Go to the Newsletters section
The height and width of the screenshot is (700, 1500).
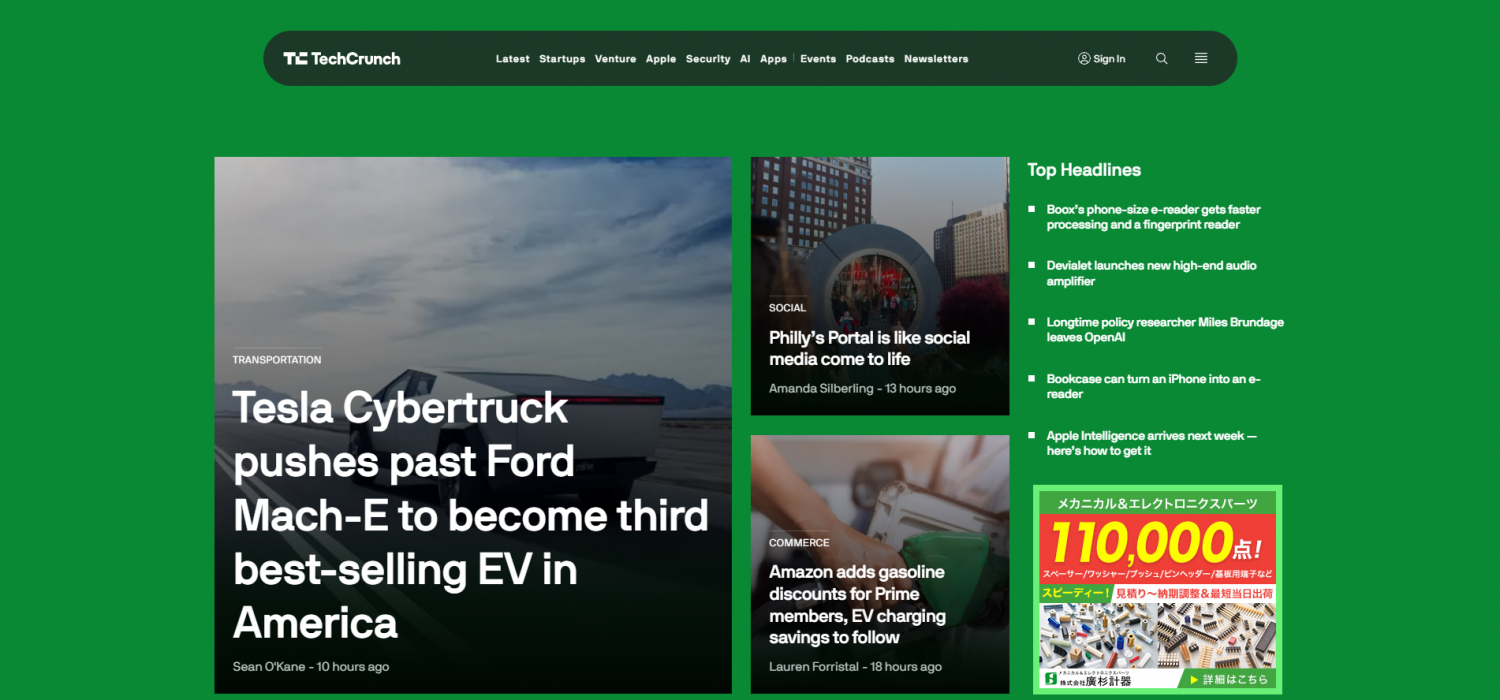click(x=936, y=59)
